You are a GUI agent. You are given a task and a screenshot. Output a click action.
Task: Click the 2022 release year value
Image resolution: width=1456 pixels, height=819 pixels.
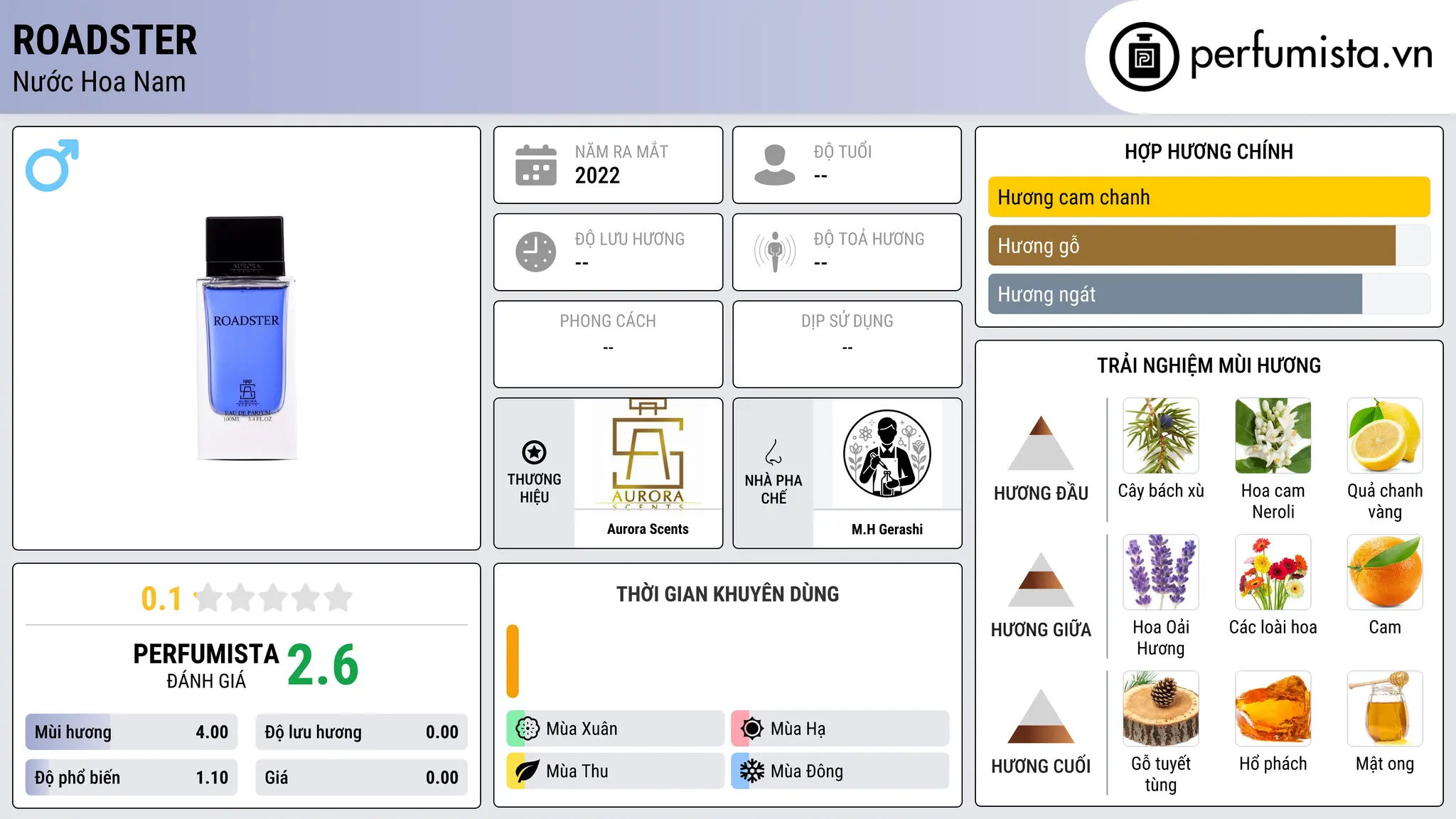(597, 176)
